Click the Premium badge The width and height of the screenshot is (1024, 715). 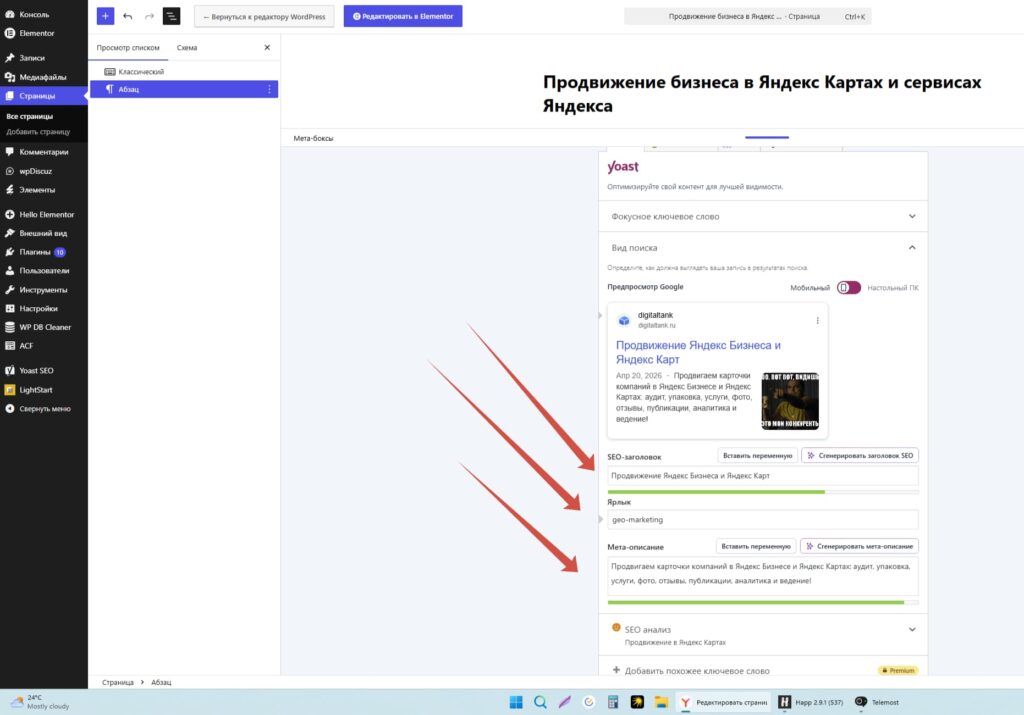[x=898, y=671]
